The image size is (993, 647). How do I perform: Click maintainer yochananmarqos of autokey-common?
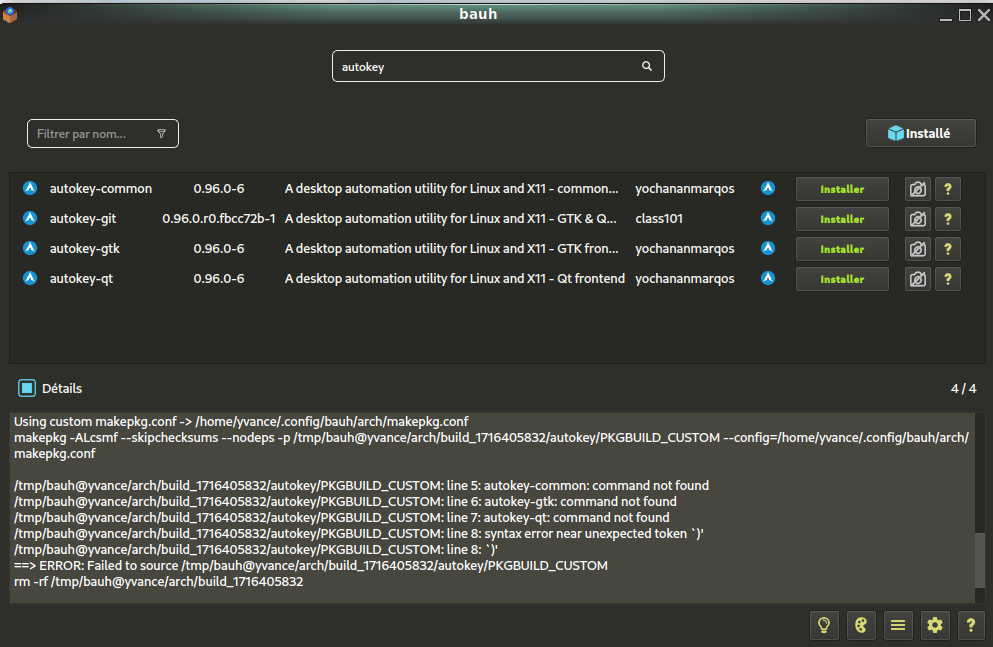(x=685, y=189)
